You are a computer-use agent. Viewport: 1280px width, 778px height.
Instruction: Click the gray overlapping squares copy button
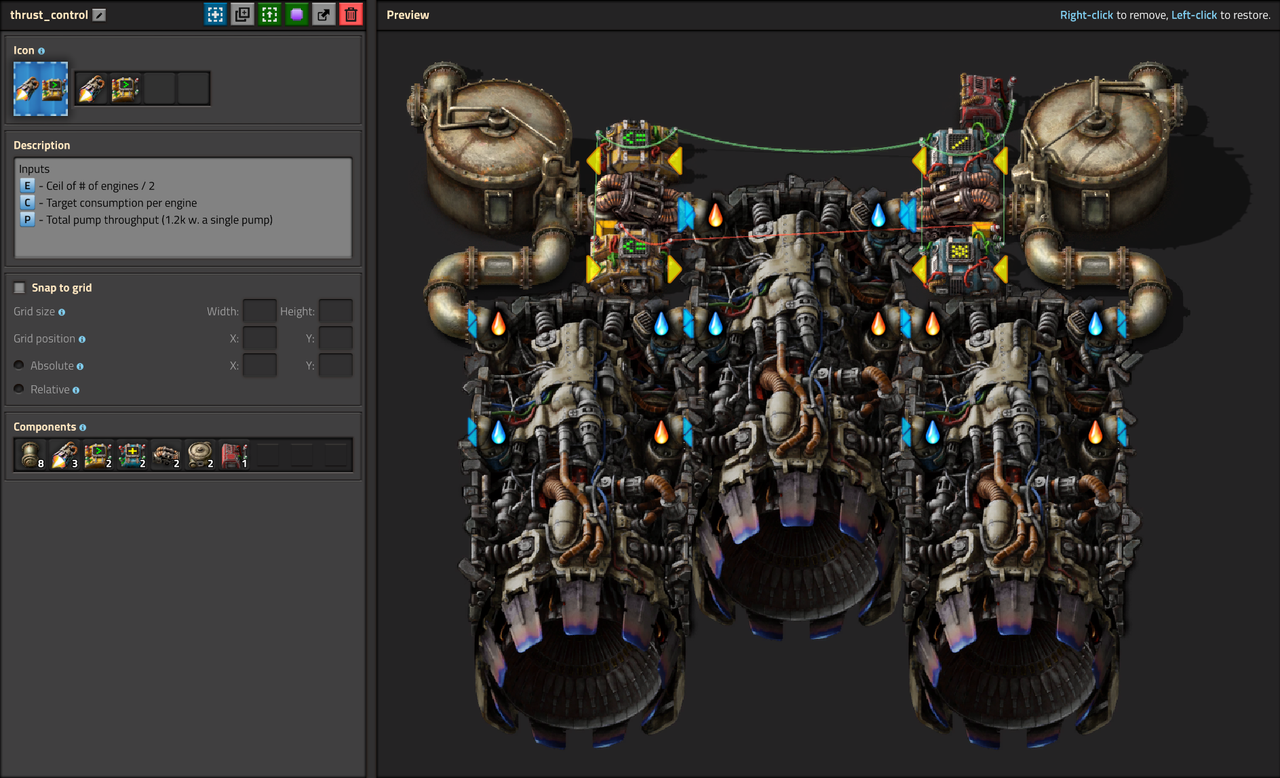pyautogui.click(x=242, y=14)
